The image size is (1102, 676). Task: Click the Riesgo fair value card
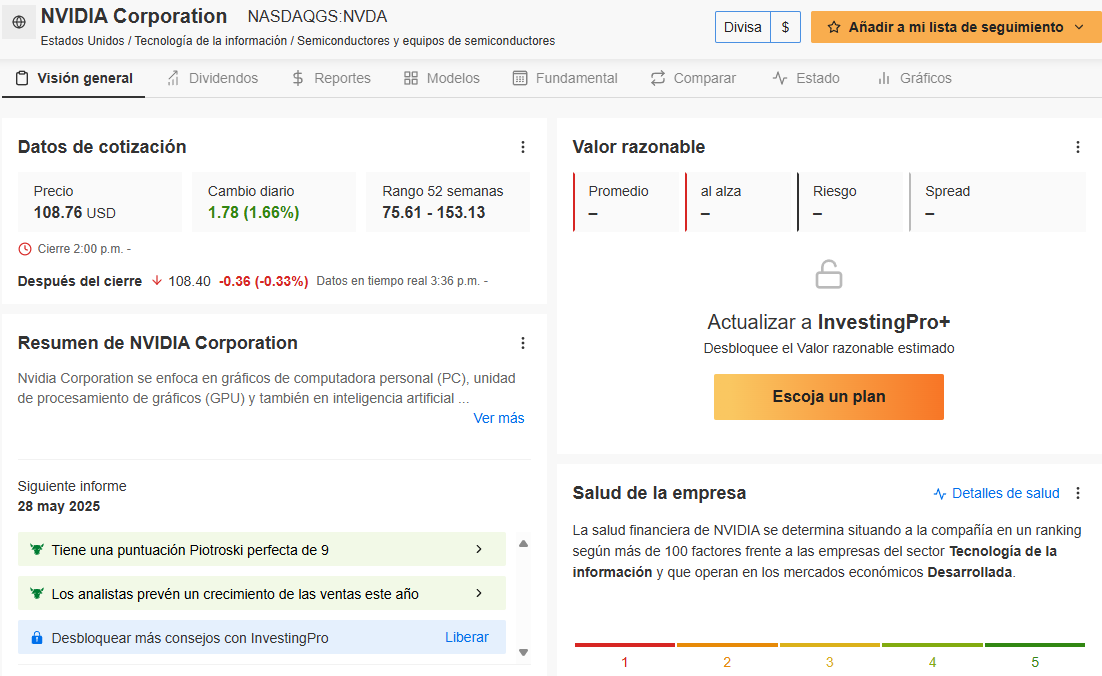click(850, 202)
